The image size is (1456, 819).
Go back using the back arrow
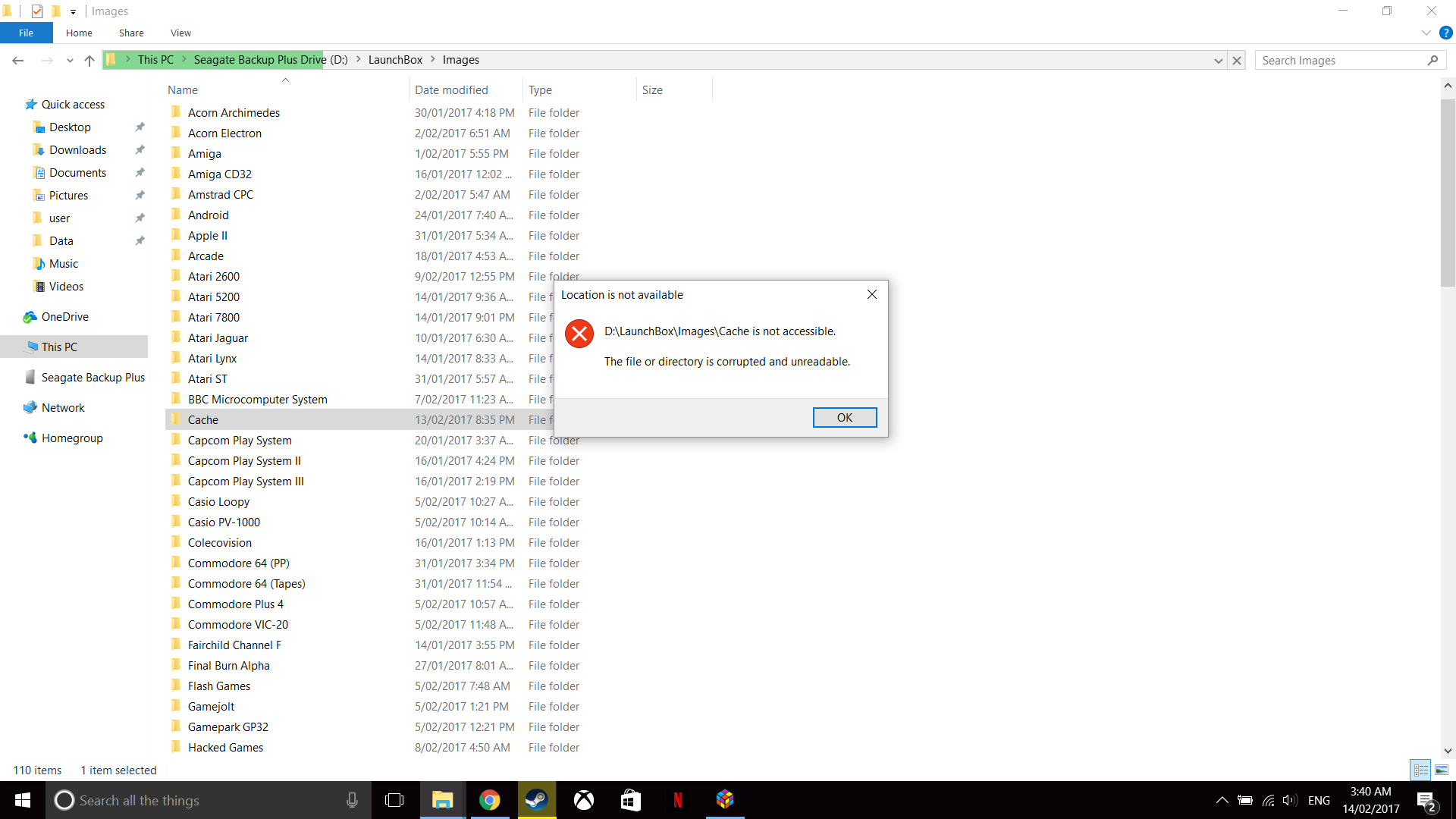tap(18, 60)
